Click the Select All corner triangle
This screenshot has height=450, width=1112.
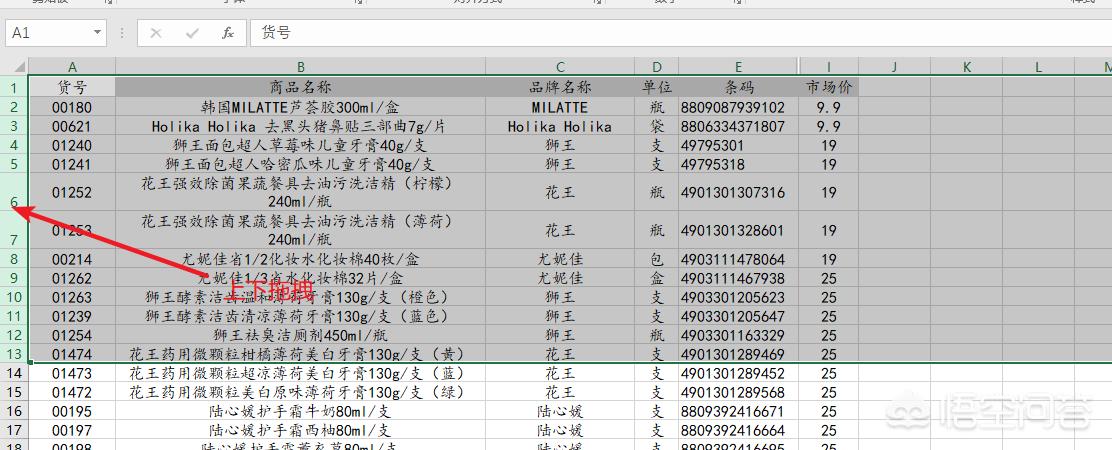click(20, 67)
